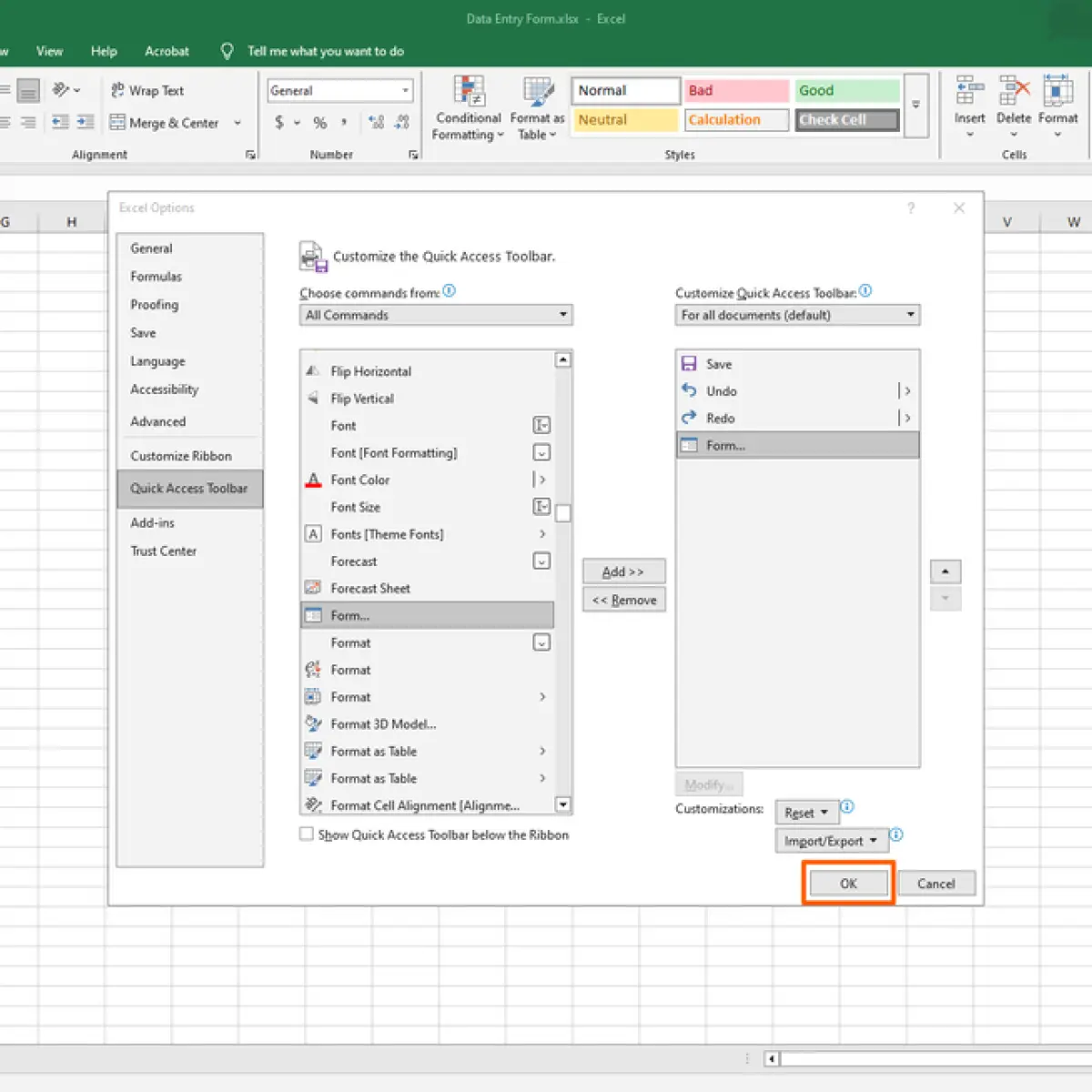Expand the Merge & Center dropdown arrow

click(238, 123)
